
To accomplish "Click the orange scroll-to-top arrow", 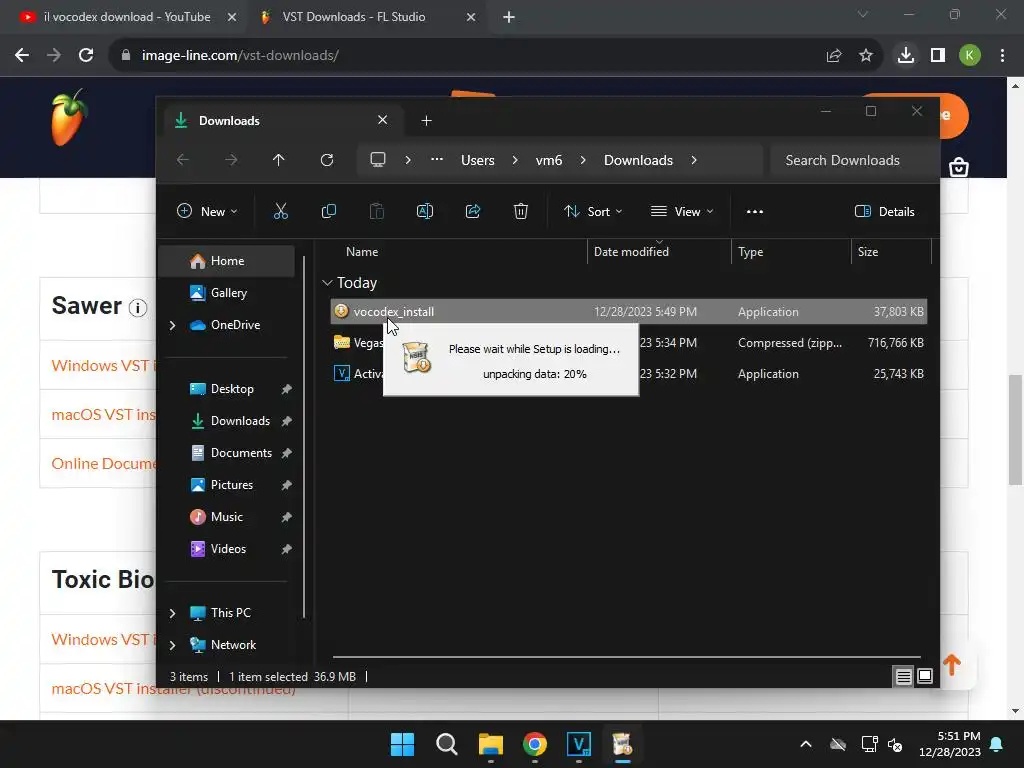I will point(952,665).
